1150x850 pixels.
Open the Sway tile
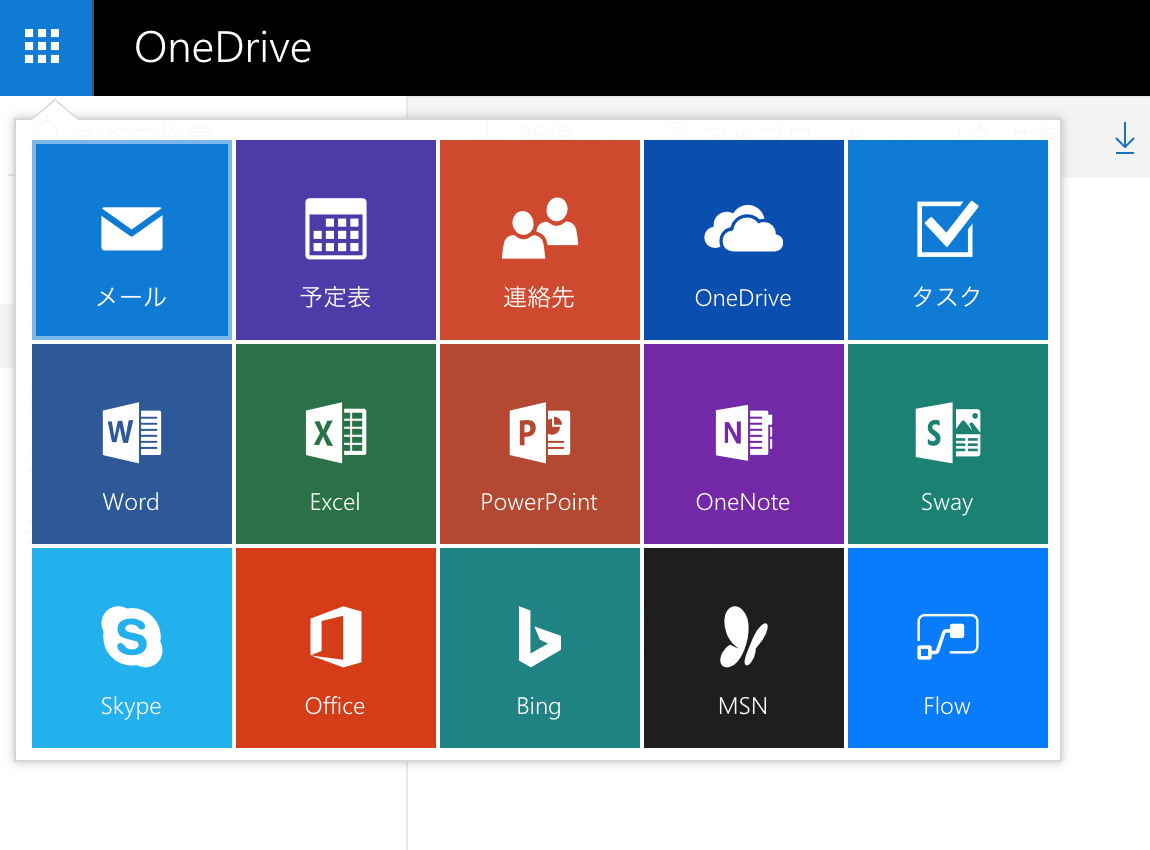(948, 444)
